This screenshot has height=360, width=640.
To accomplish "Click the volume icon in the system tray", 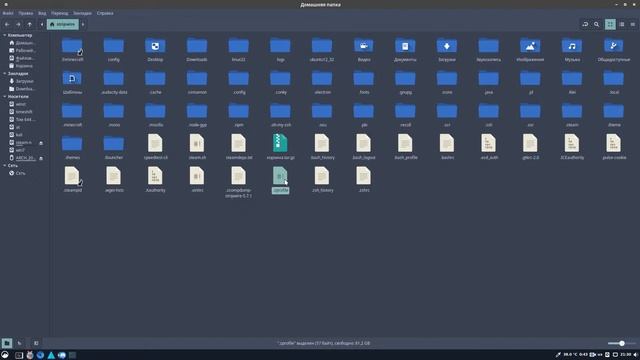I will pos(636,355).
